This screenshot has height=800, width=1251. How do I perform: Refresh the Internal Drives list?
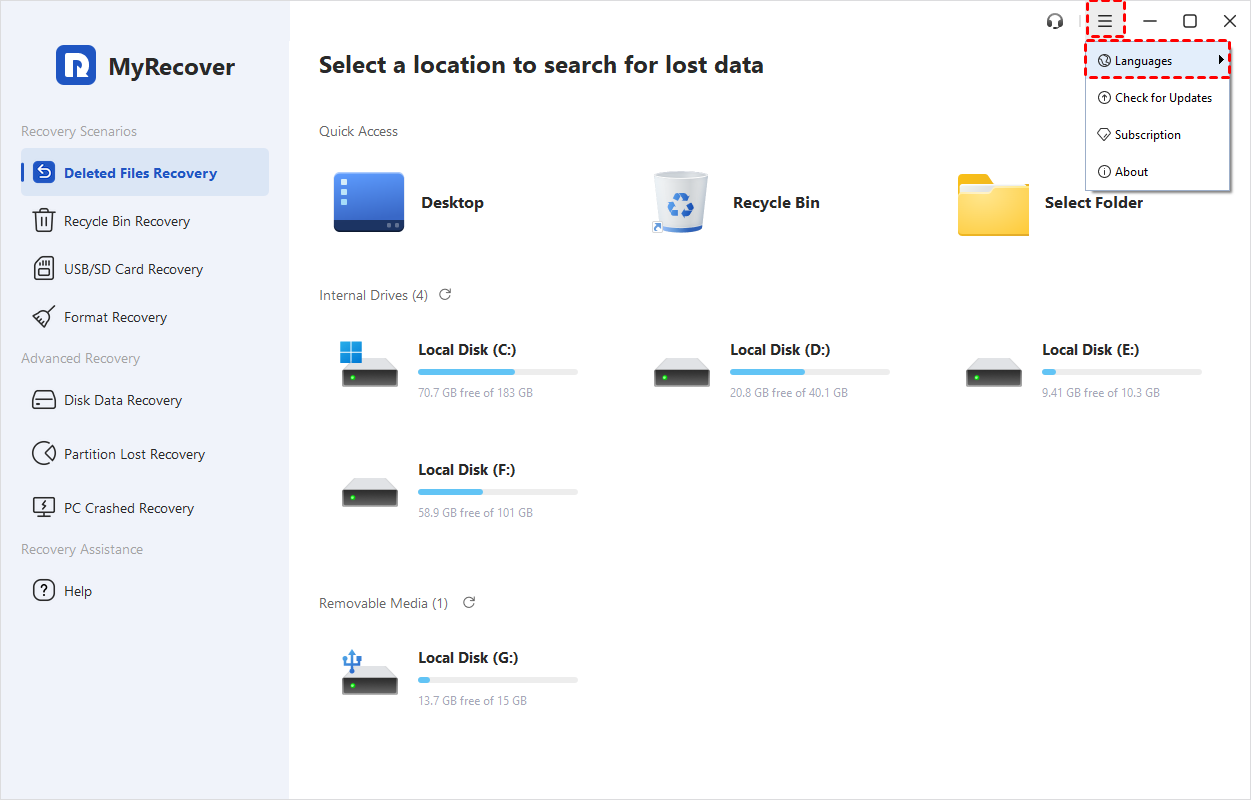(445, 295)
